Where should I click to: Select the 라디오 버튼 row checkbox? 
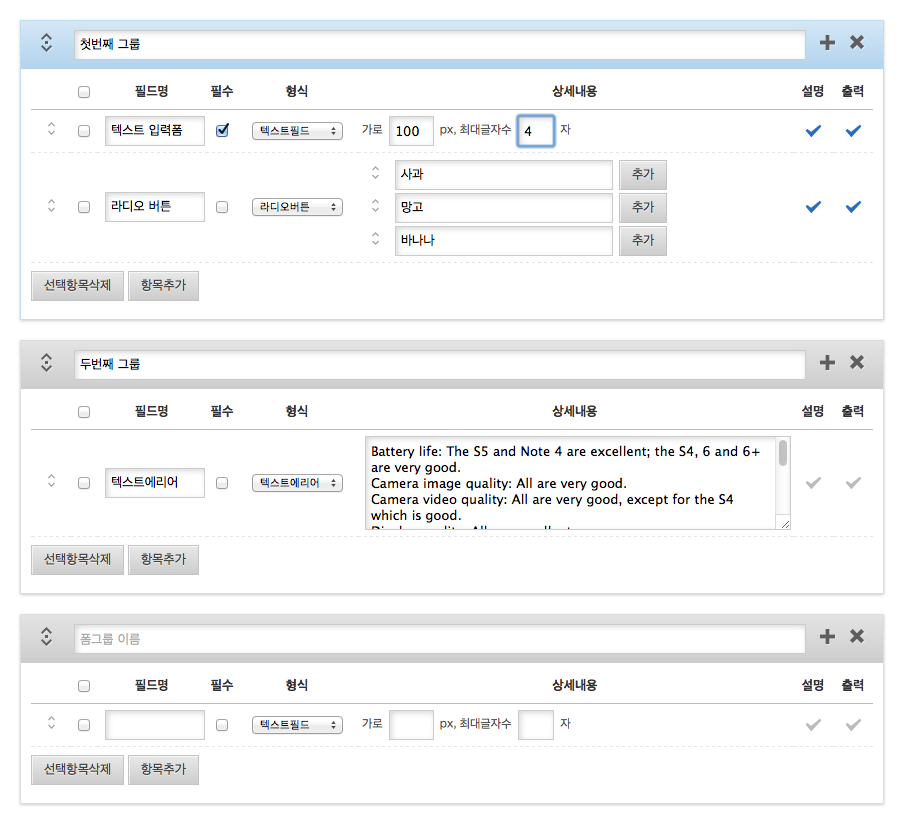[84, 207]
